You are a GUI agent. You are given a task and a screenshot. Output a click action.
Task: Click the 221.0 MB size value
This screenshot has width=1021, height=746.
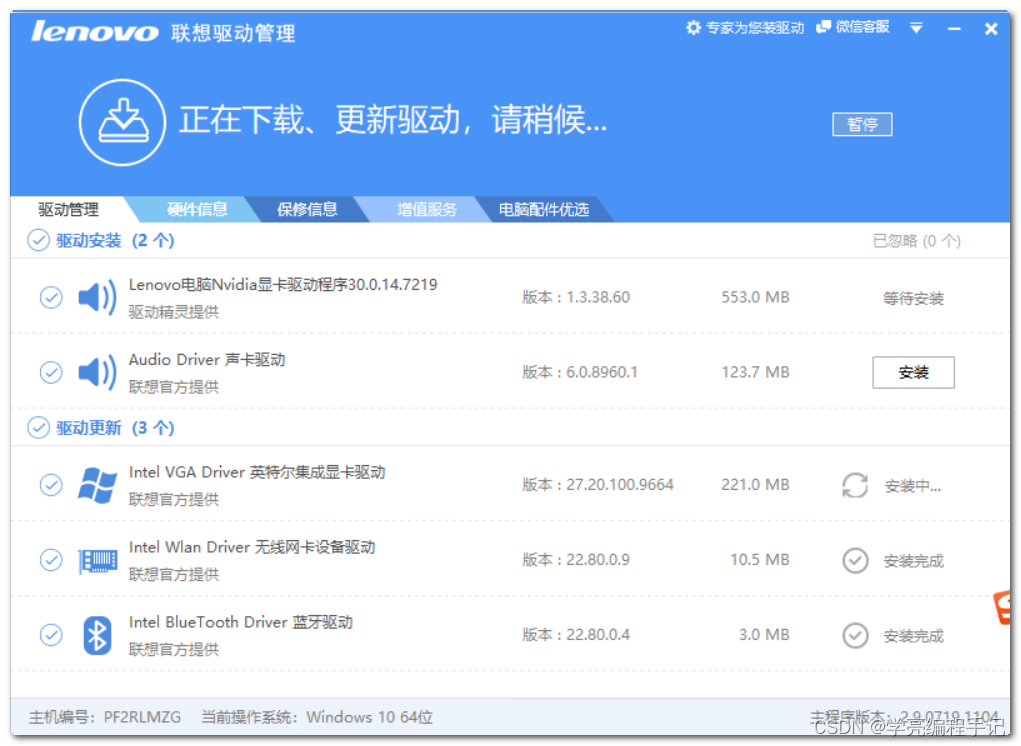(755, 485)
